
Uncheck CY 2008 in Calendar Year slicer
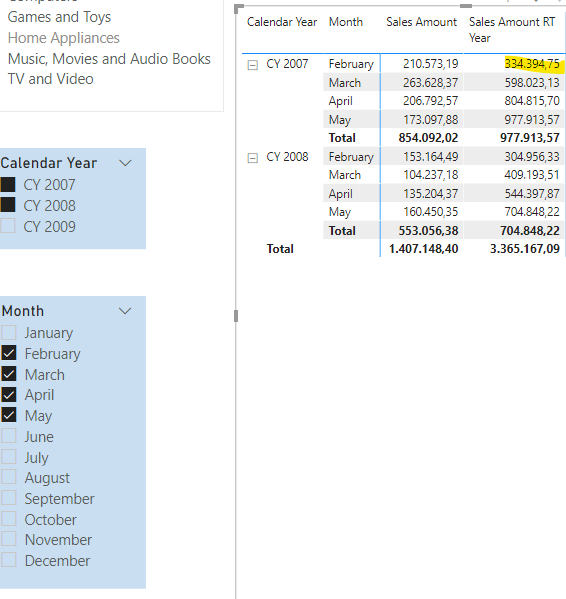(8, 205)
